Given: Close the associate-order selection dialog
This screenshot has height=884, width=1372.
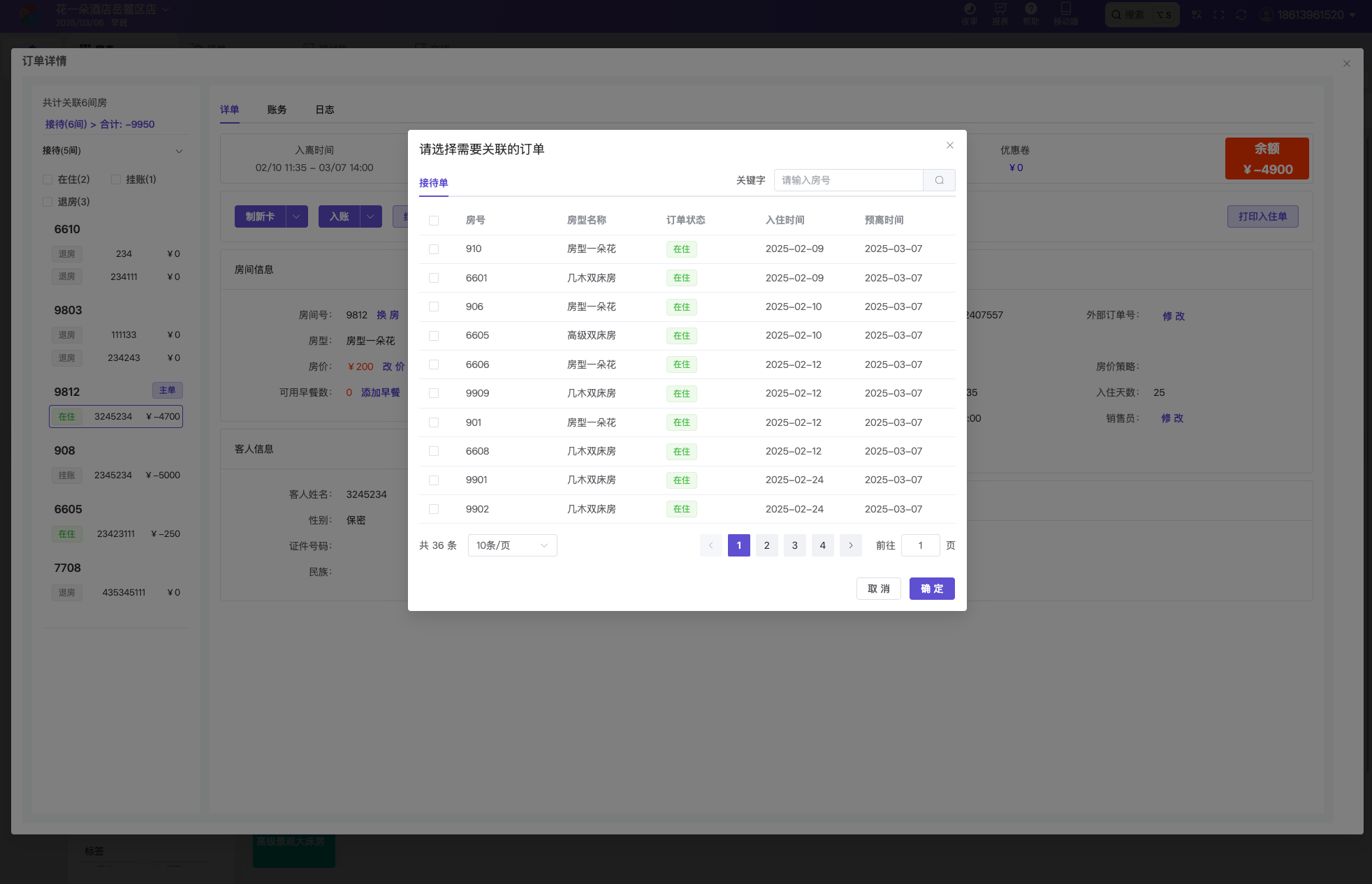Looking at the screenshot, I should coord(949,145).
